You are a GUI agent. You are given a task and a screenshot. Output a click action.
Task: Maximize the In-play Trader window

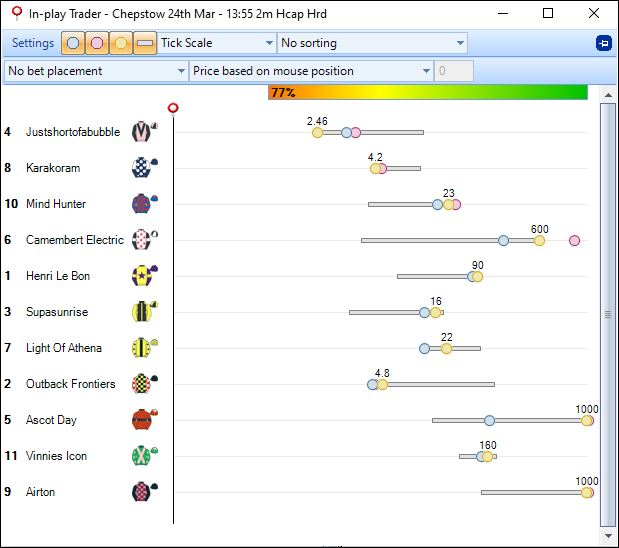[548, 13]
